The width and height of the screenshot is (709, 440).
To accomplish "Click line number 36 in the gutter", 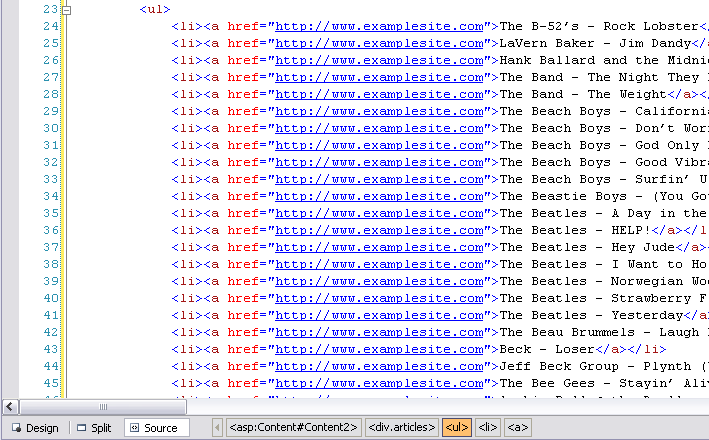I will tap(51, 230).
